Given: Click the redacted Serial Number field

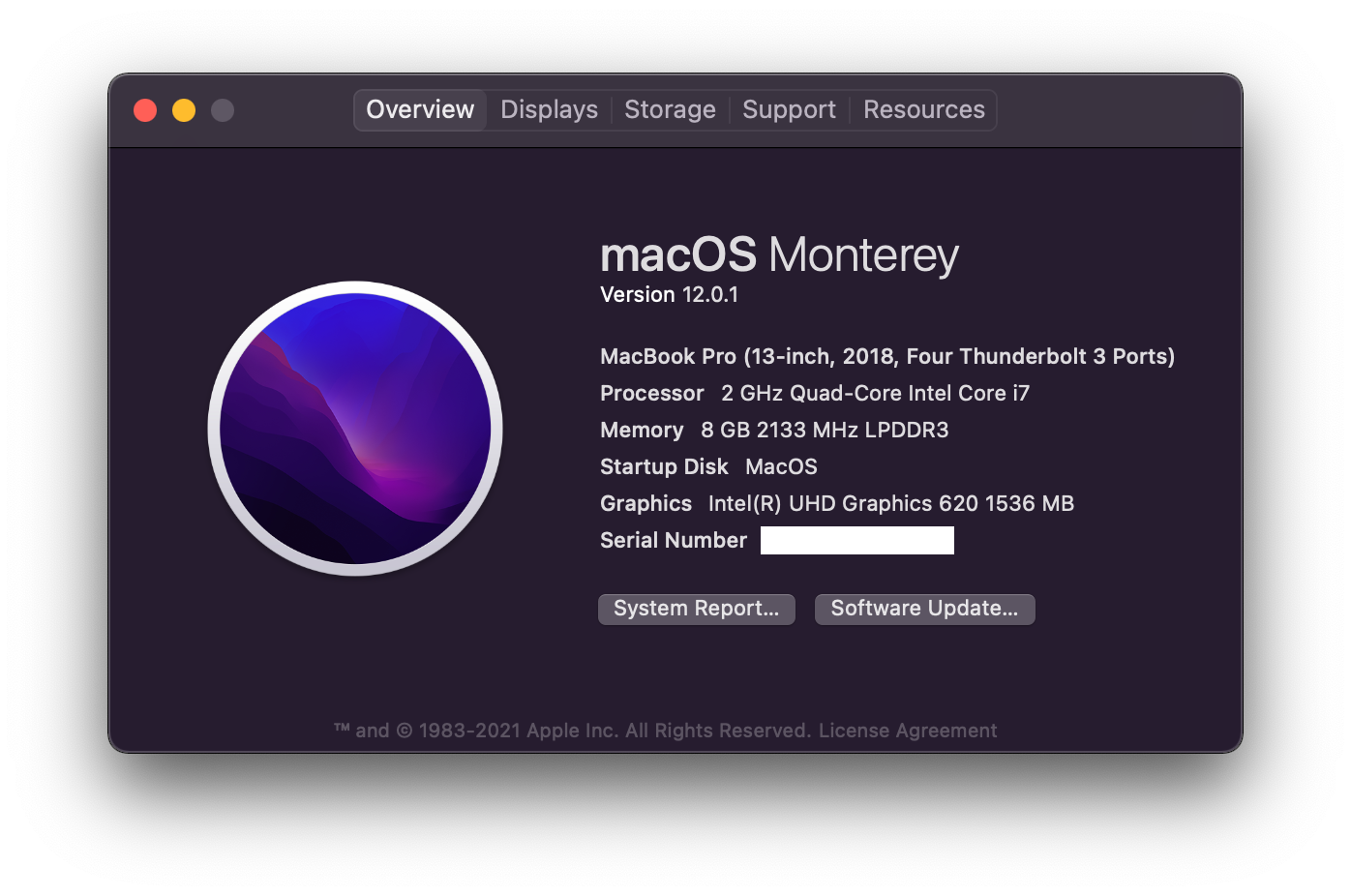Looking at the screenshot, I should [857, 541].
